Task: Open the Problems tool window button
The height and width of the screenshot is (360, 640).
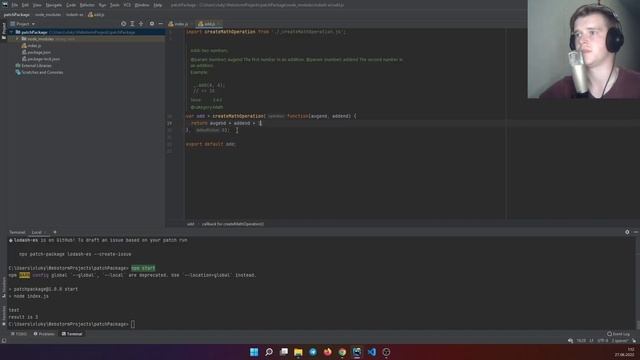Action: (x=44, y=334)
